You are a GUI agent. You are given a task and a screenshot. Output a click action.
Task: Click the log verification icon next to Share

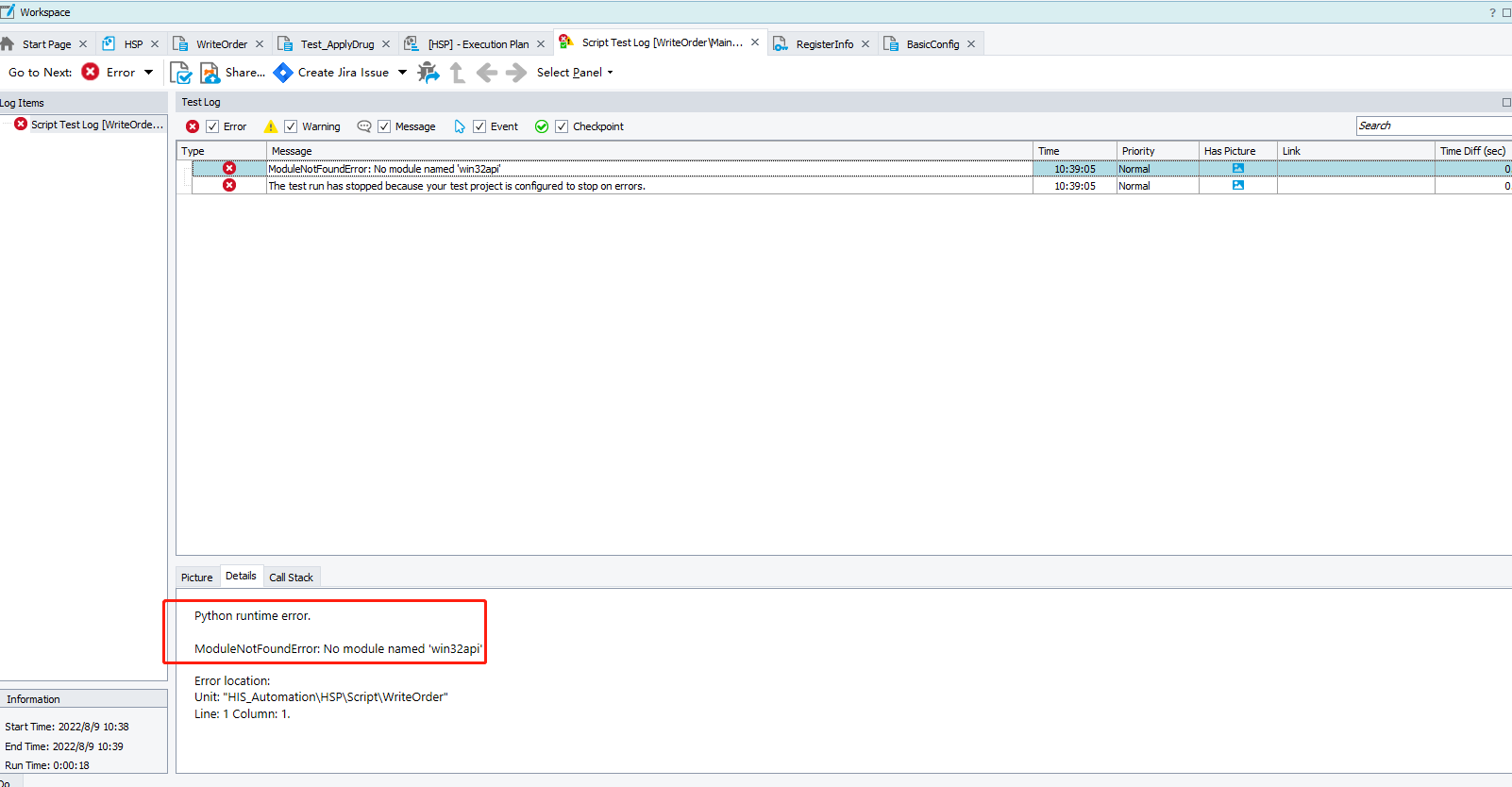(180, 73)
